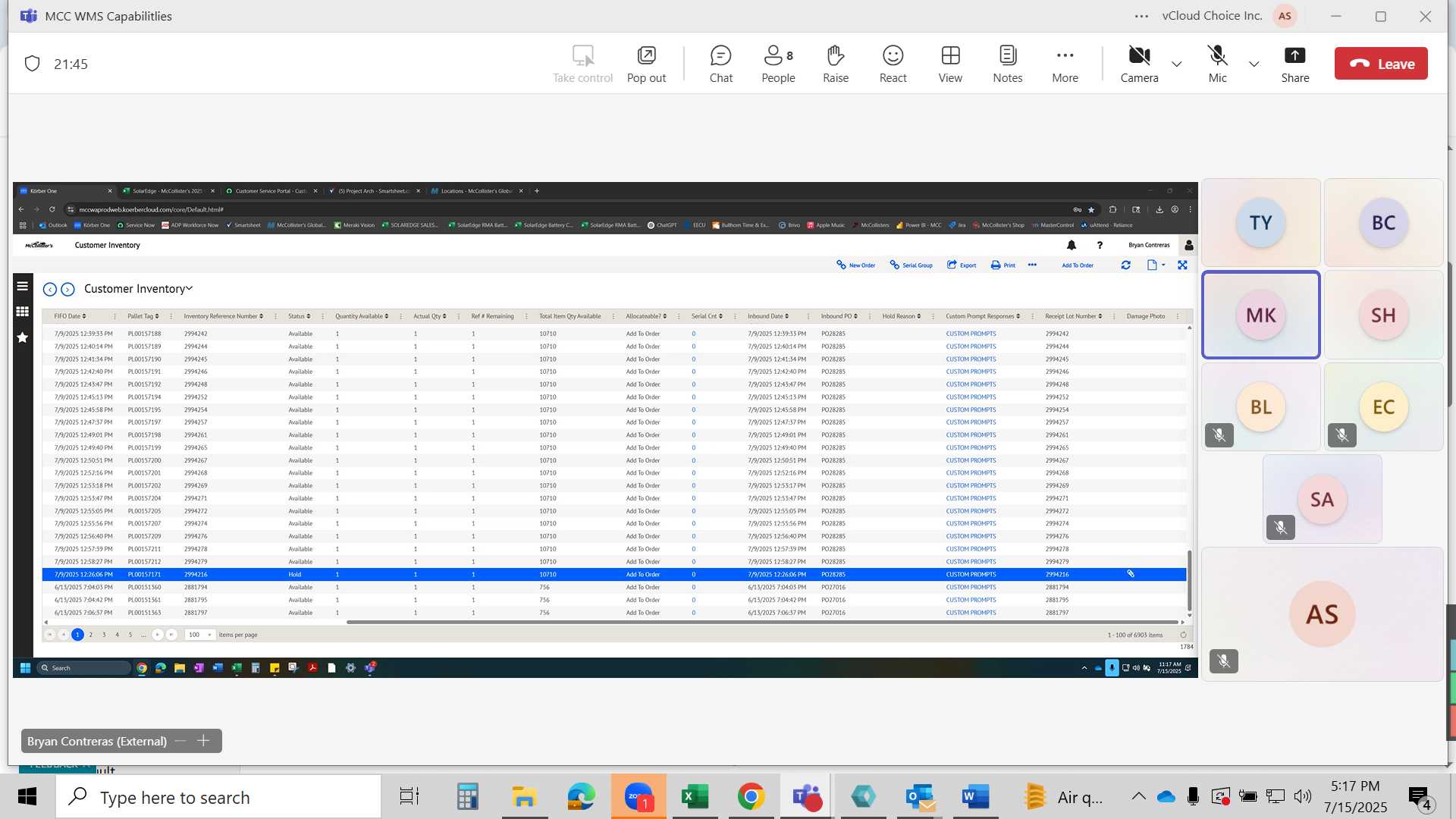The image size is (1456, 819).
Task: Click the Windows search box
Action: [218, 797]
